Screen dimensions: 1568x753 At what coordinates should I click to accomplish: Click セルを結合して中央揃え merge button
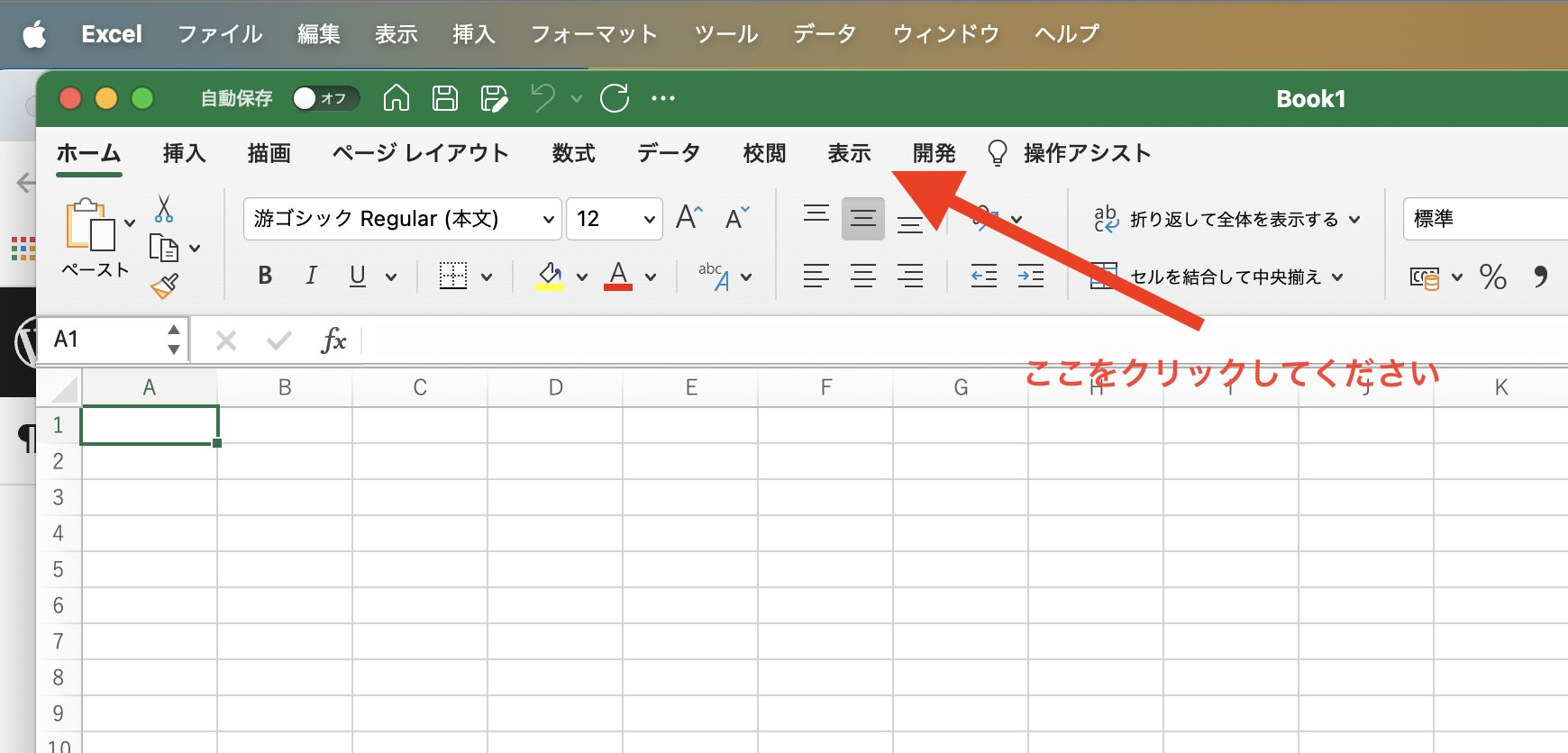[x=1215, y=277]
